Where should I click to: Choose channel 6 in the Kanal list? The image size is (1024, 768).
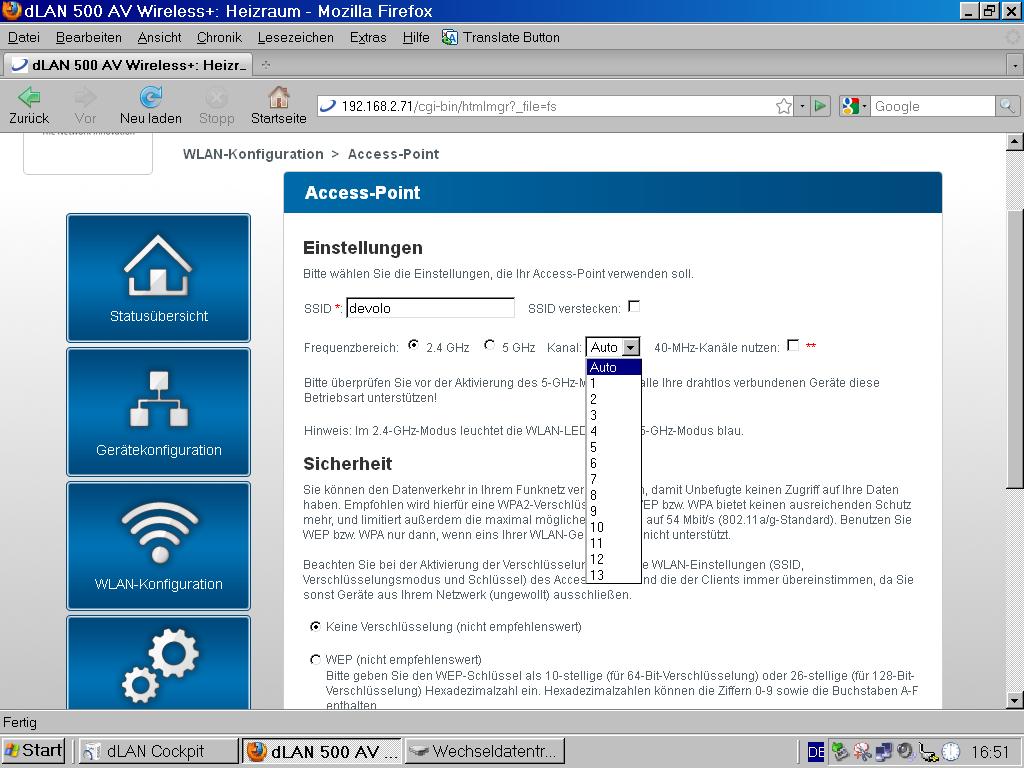(614, 463)
